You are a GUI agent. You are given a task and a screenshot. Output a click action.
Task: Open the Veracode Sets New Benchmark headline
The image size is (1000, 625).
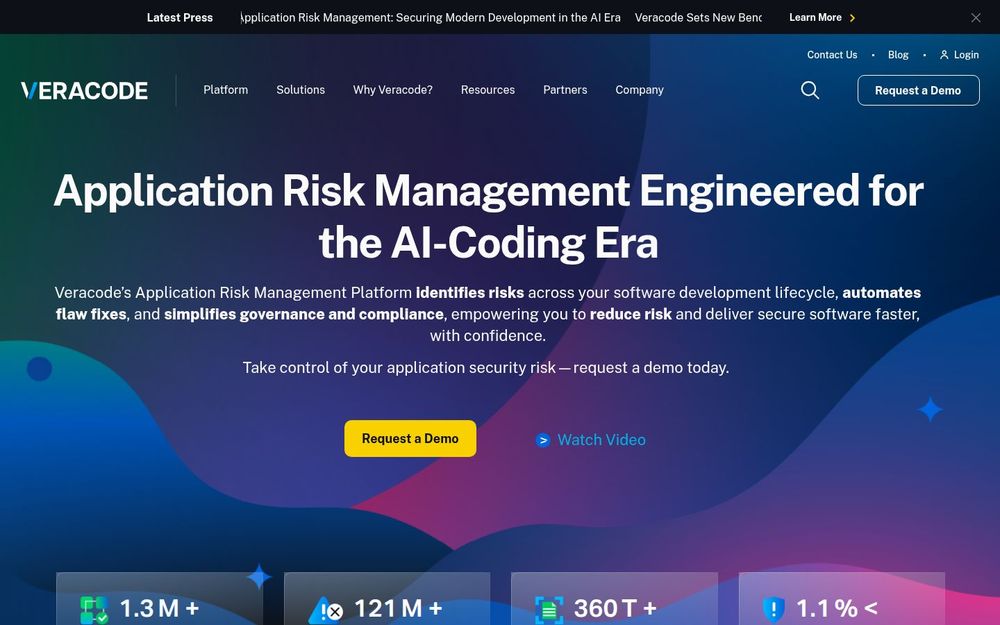pyautogui.click(x=698, y=18)
